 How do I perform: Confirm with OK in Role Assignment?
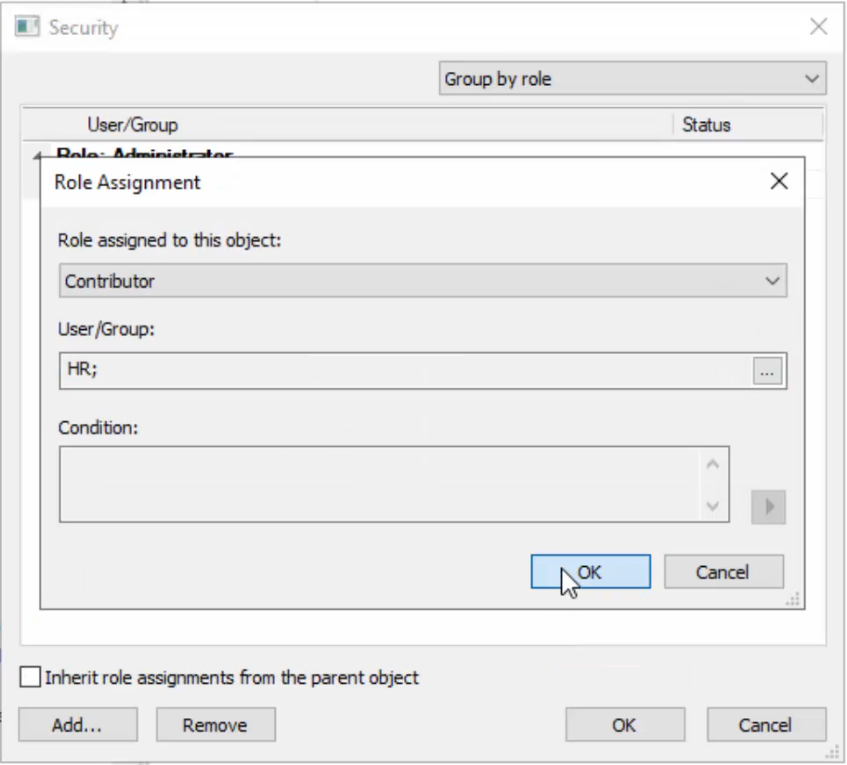(590, 571)
